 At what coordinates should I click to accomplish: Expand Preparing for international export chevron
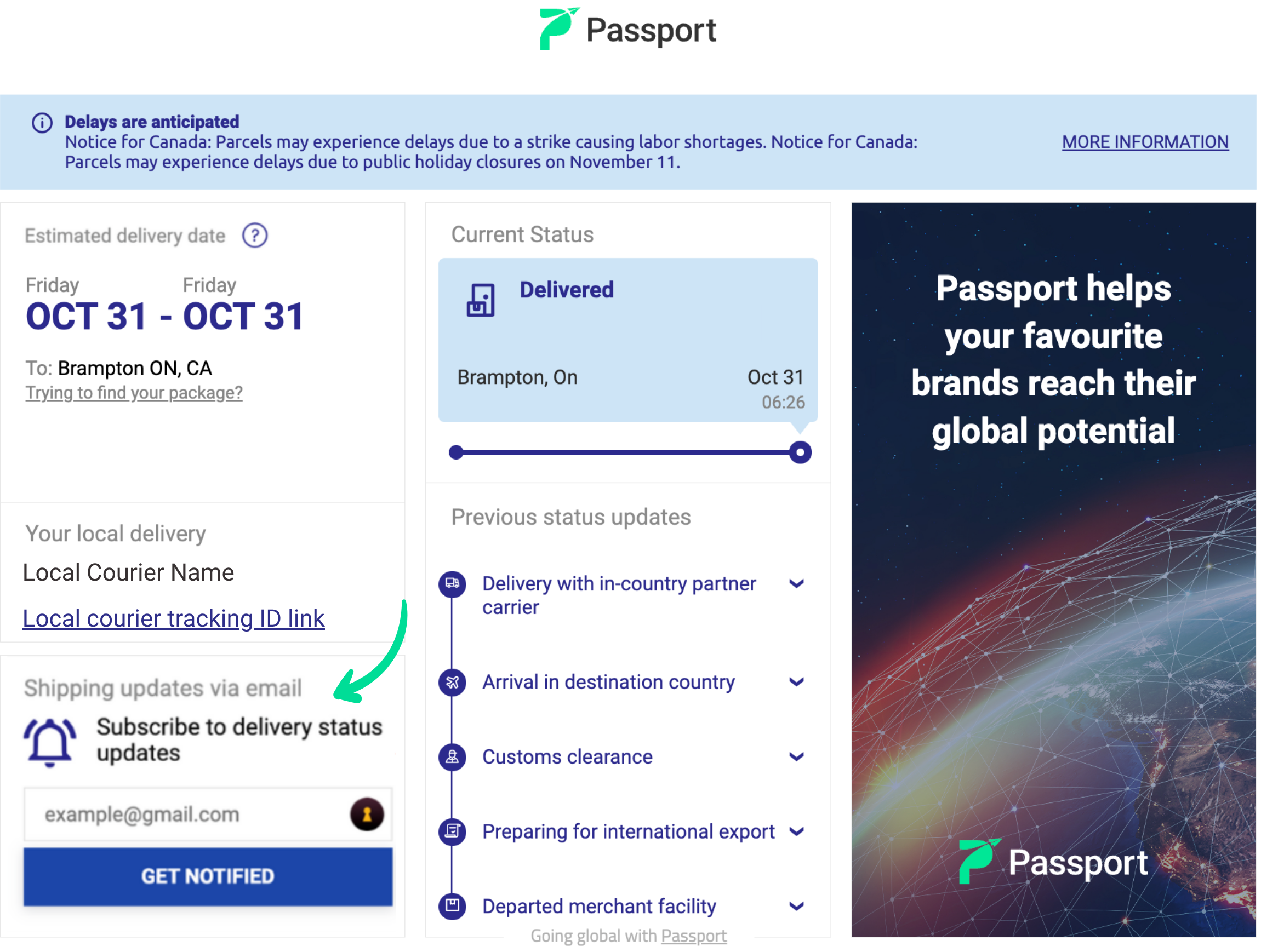click(796, 831)
